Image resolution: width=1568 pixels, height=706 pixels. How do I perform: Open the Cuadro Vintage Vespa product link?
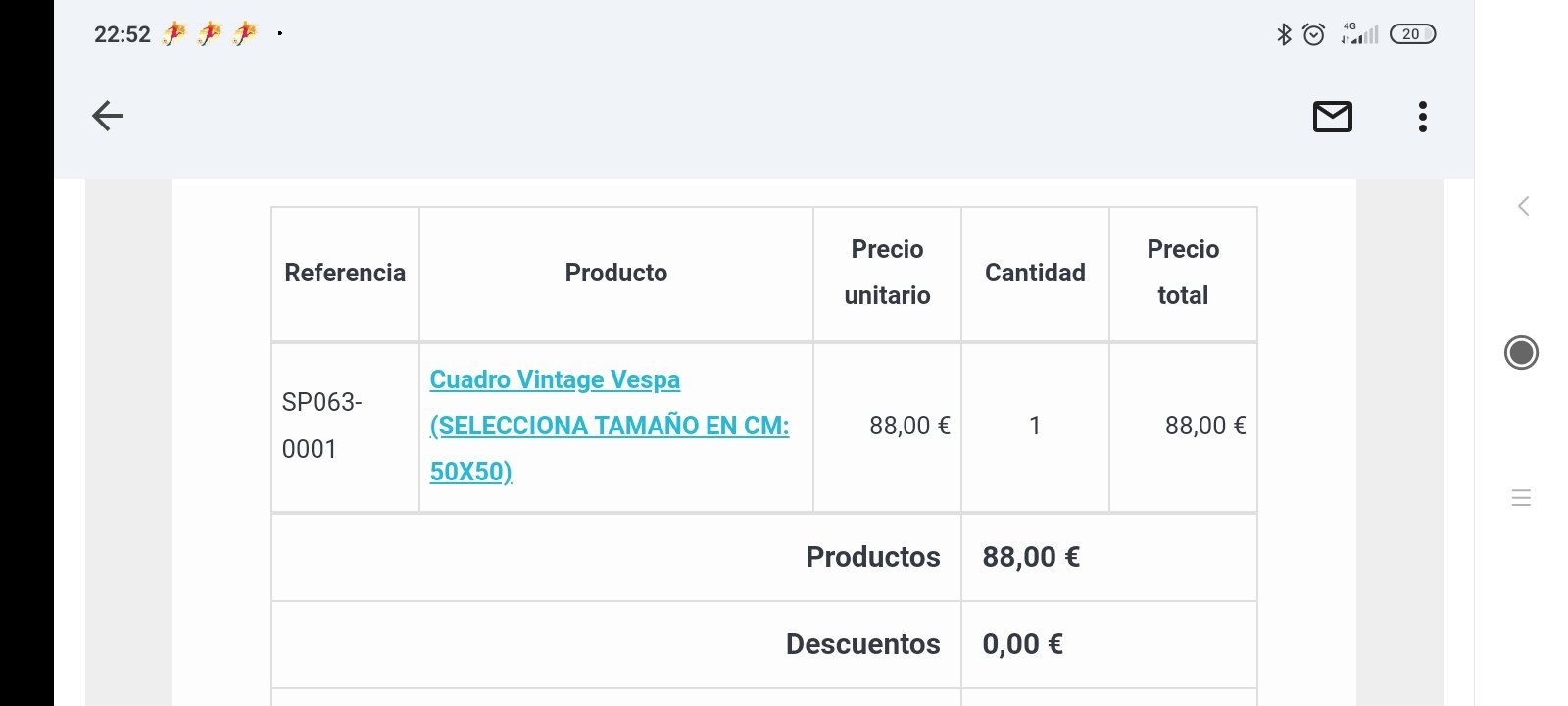click(555, 379)
